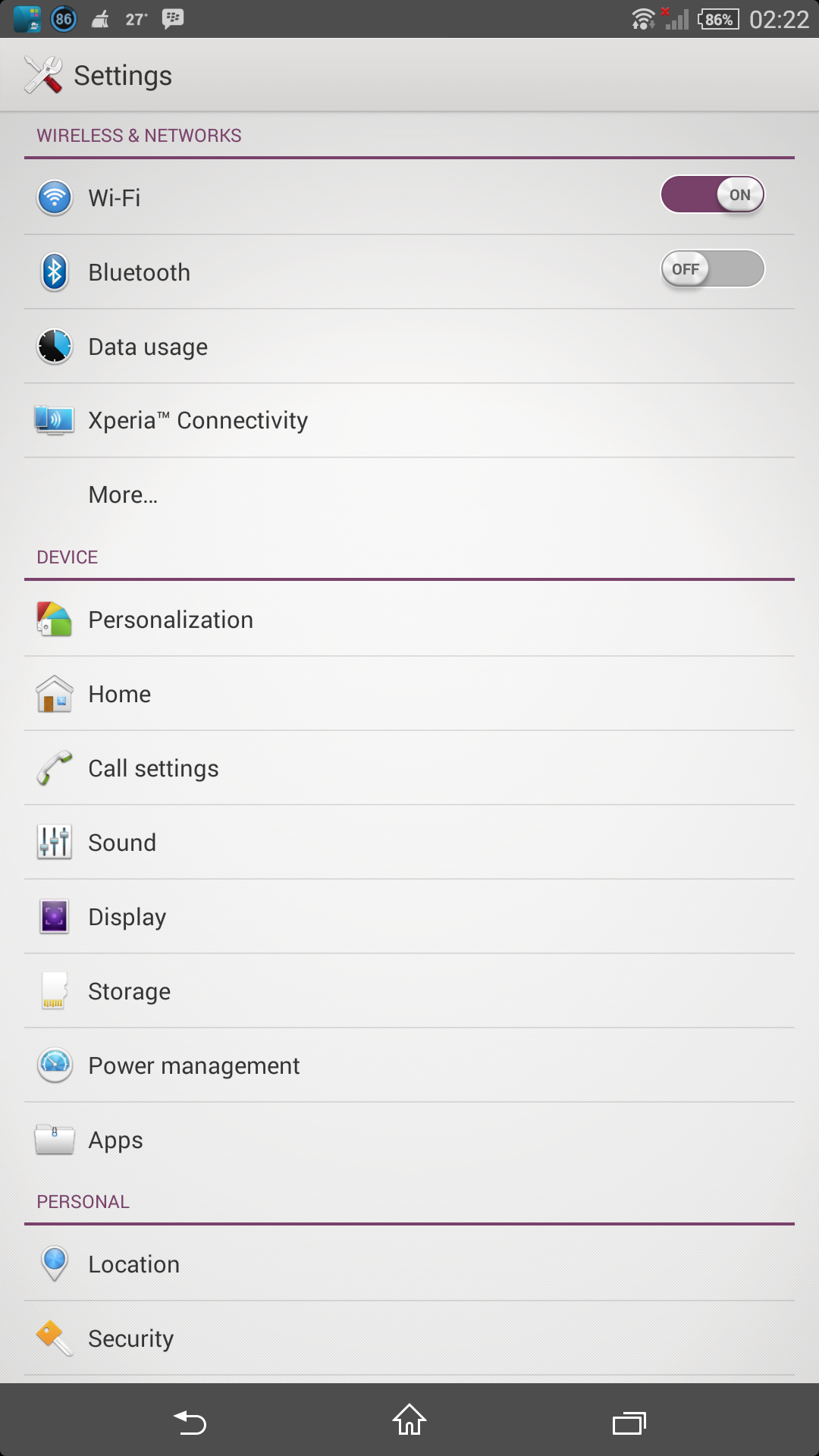Tap the Display purple screen icon
Image resolution: width=819 pixels, height=1456 pixels.
tap(55, 917)
